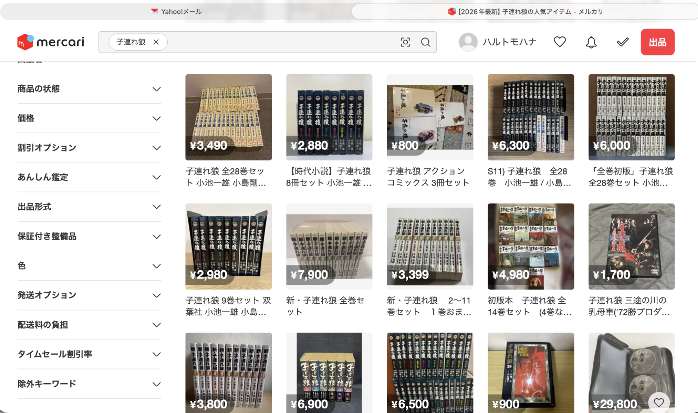The height and width of the screenshot is (413, 698).
Task: Expand the 発送オプション filter
Action: [89, 295]
